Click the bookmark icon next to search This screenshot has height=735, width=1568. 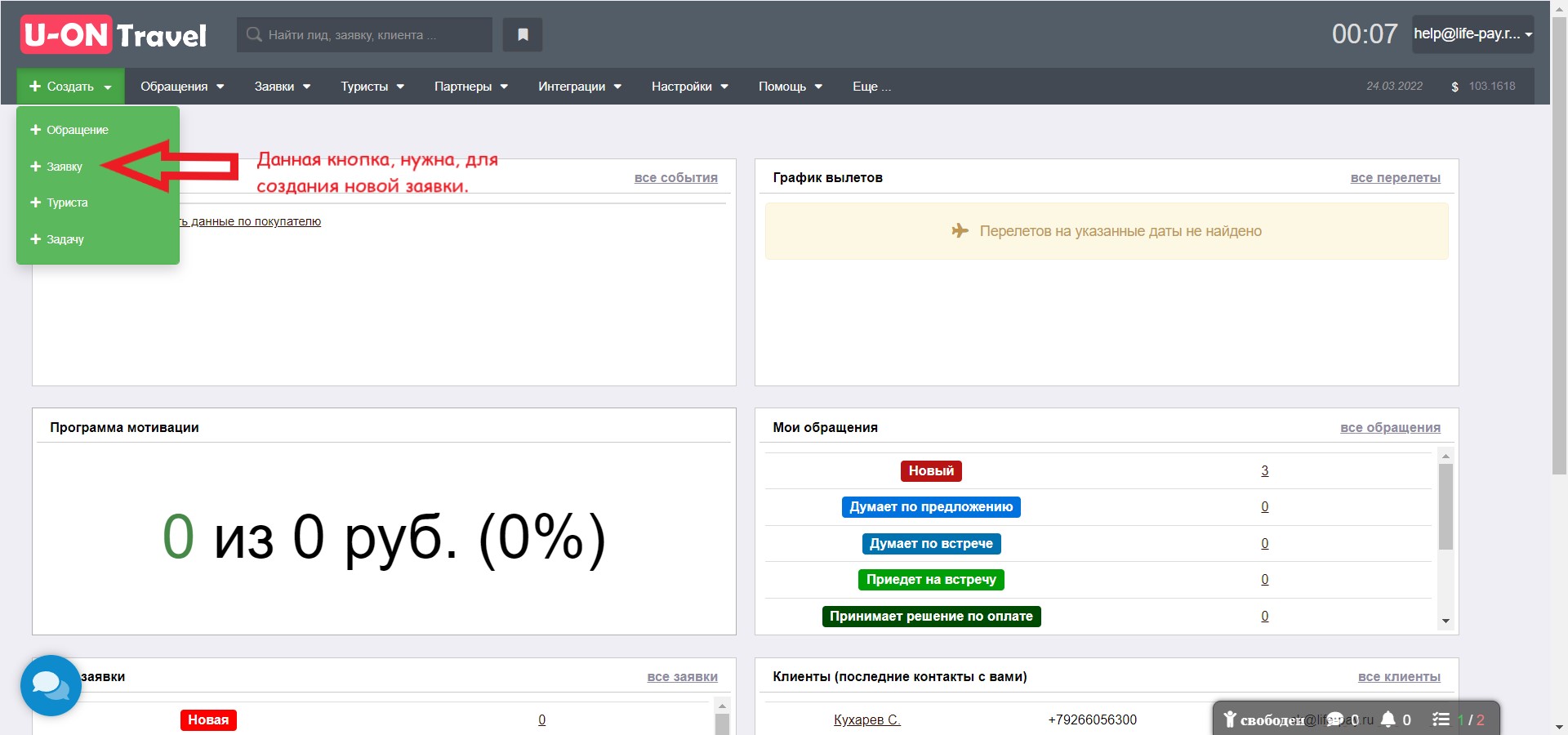tap(523, 34)
